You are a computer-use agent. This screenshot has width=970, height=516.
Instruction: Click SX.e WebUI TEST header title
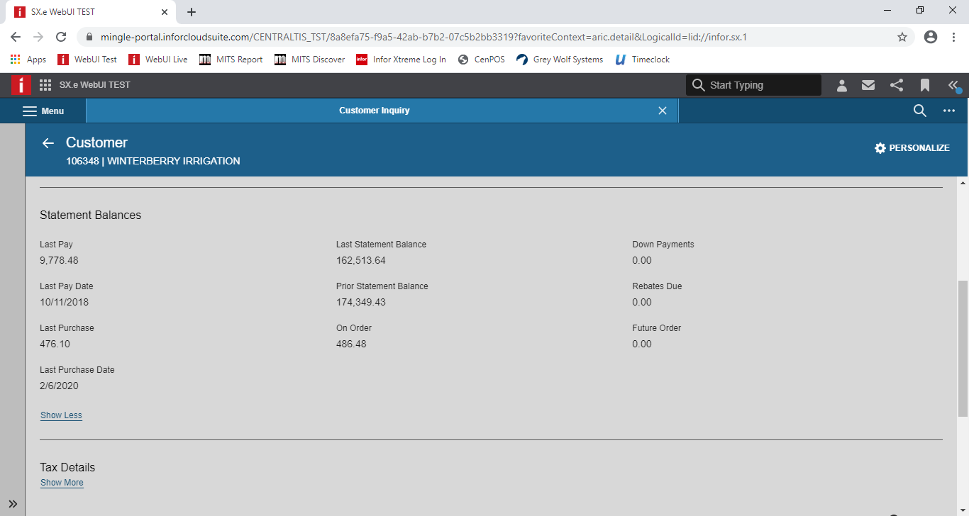[x=95, y=85]
